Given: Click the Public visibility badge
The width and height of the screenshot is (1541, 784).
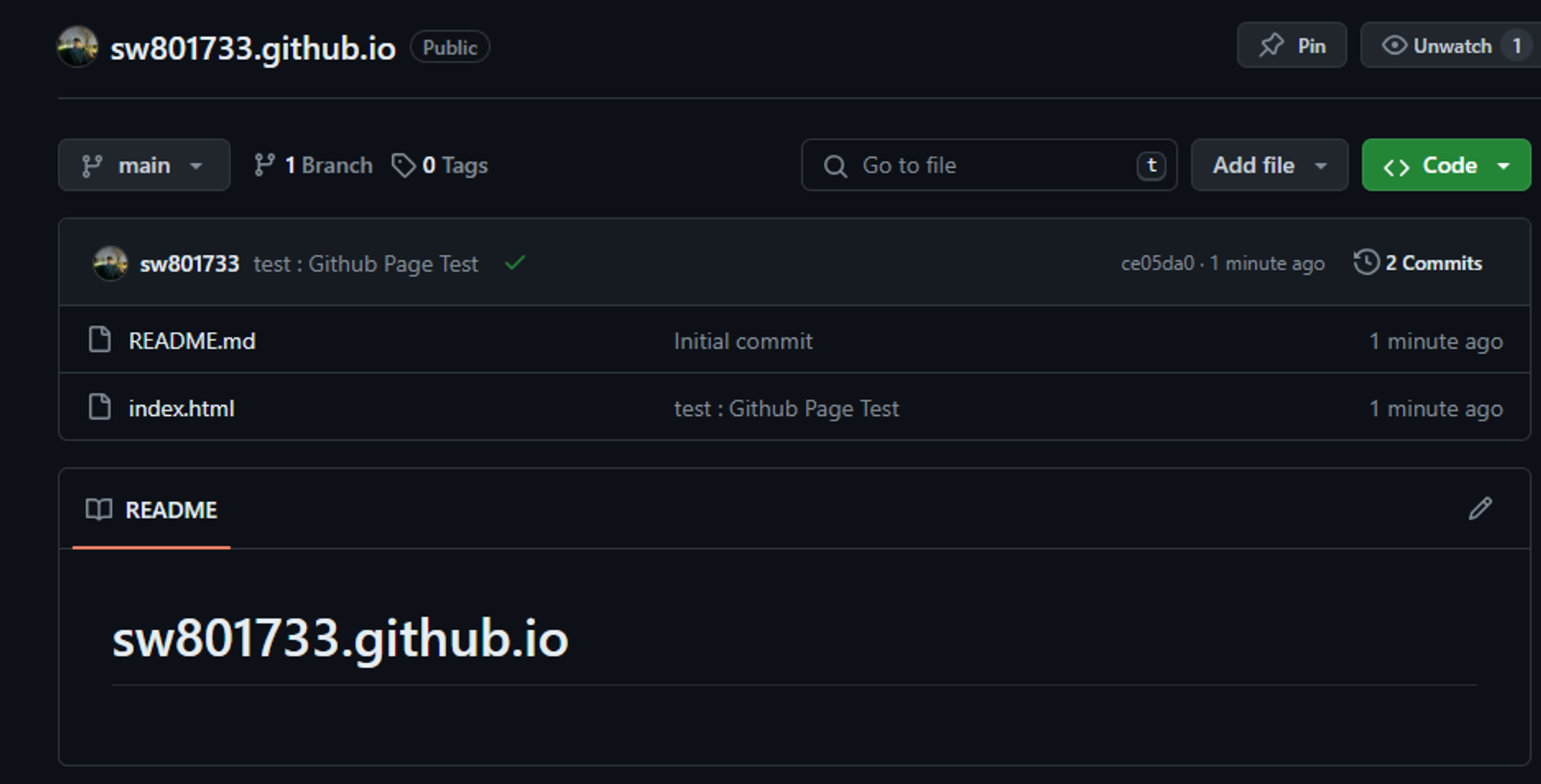Looking at the screenshot, I should [450, 47].
